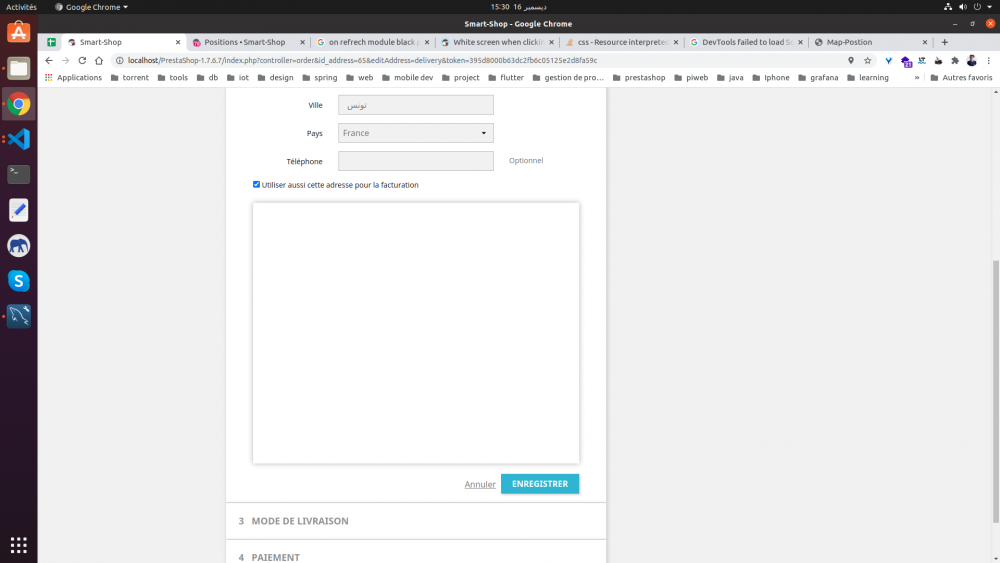Click the Annuler link
The image size is (1000, 563).
pyautogui.click(x=480, y=485)
